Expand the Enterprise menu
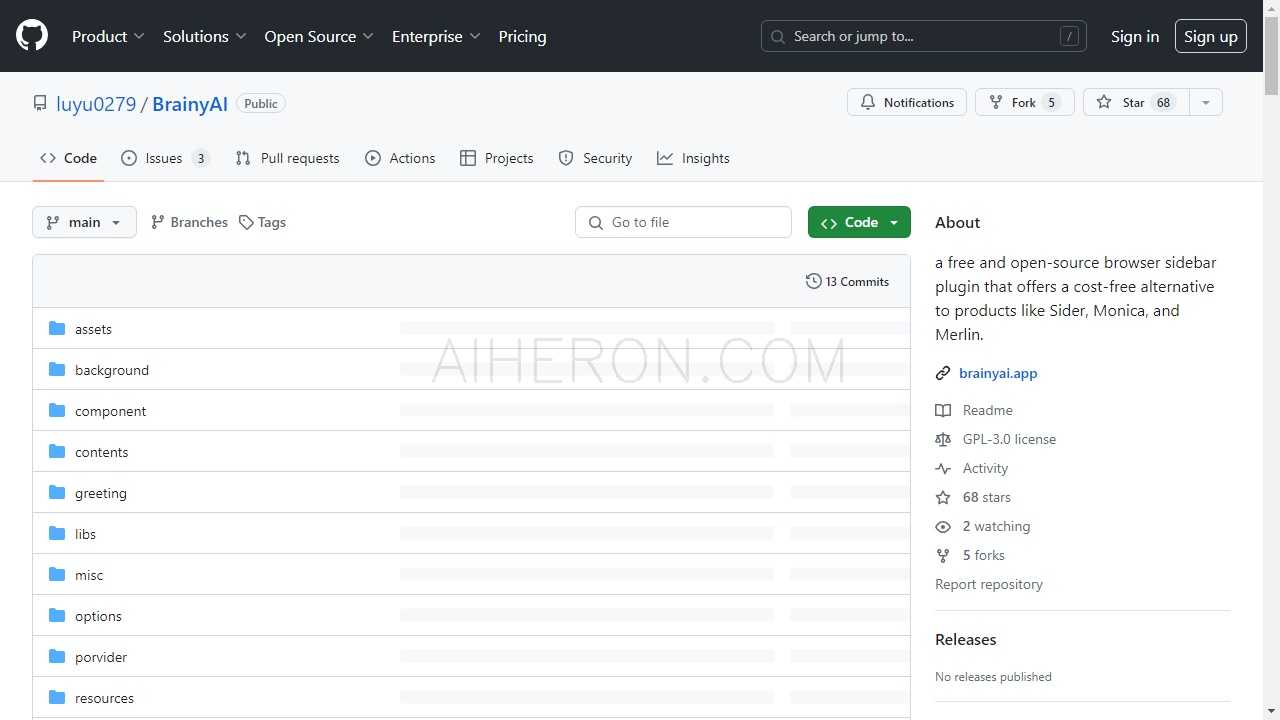The image size is (1280, 720). click(x=436, y=36)
